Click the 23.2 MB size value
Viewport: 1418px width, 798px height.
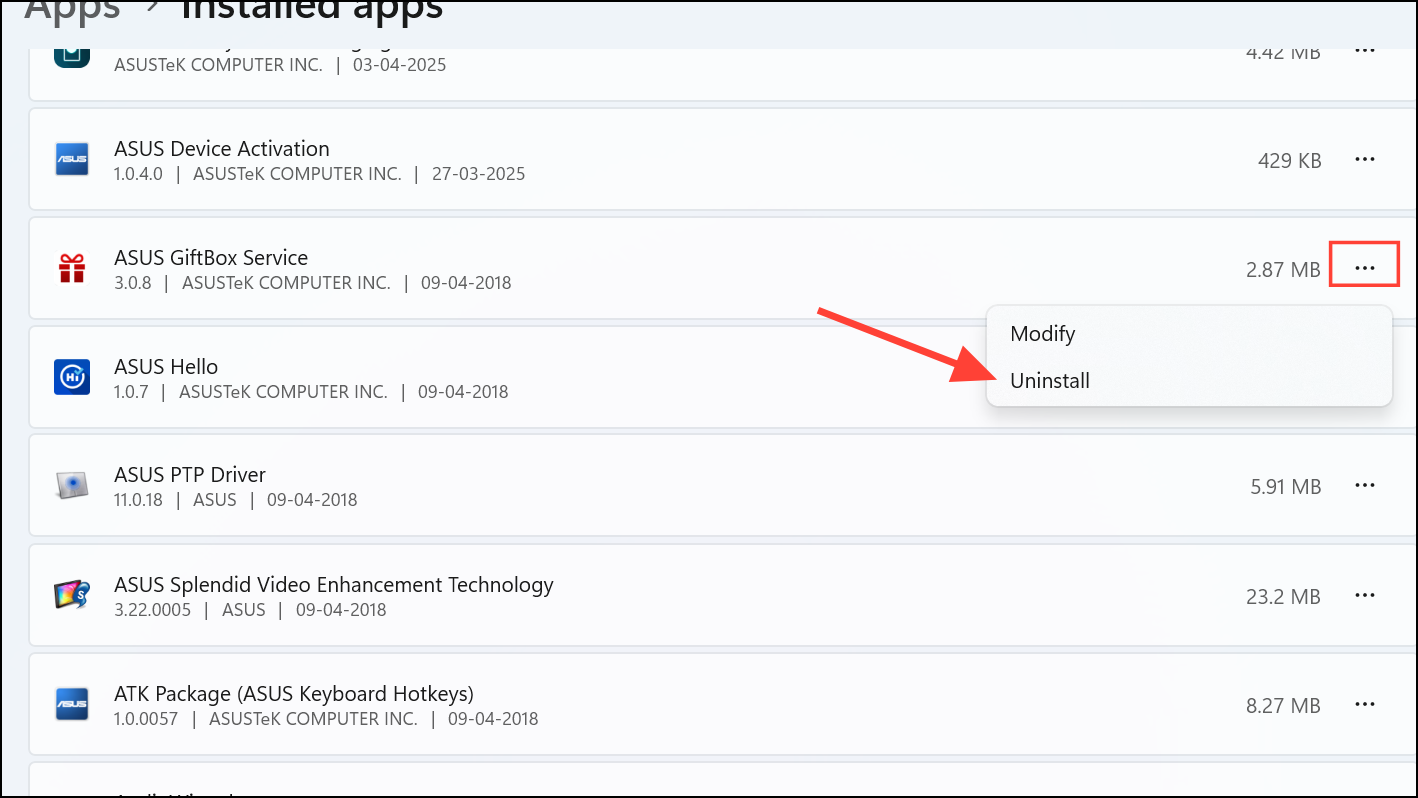pos(1283,596)
